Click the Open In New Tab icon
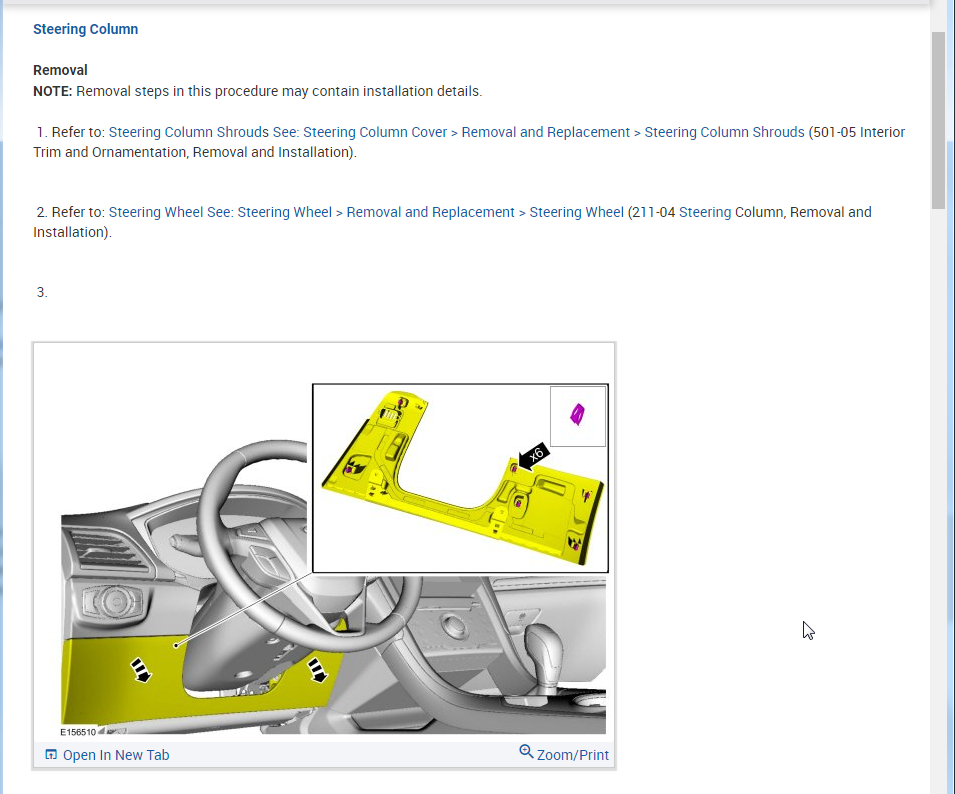The image size is (955, 794). pyautogui.click(x=51, y=755)
